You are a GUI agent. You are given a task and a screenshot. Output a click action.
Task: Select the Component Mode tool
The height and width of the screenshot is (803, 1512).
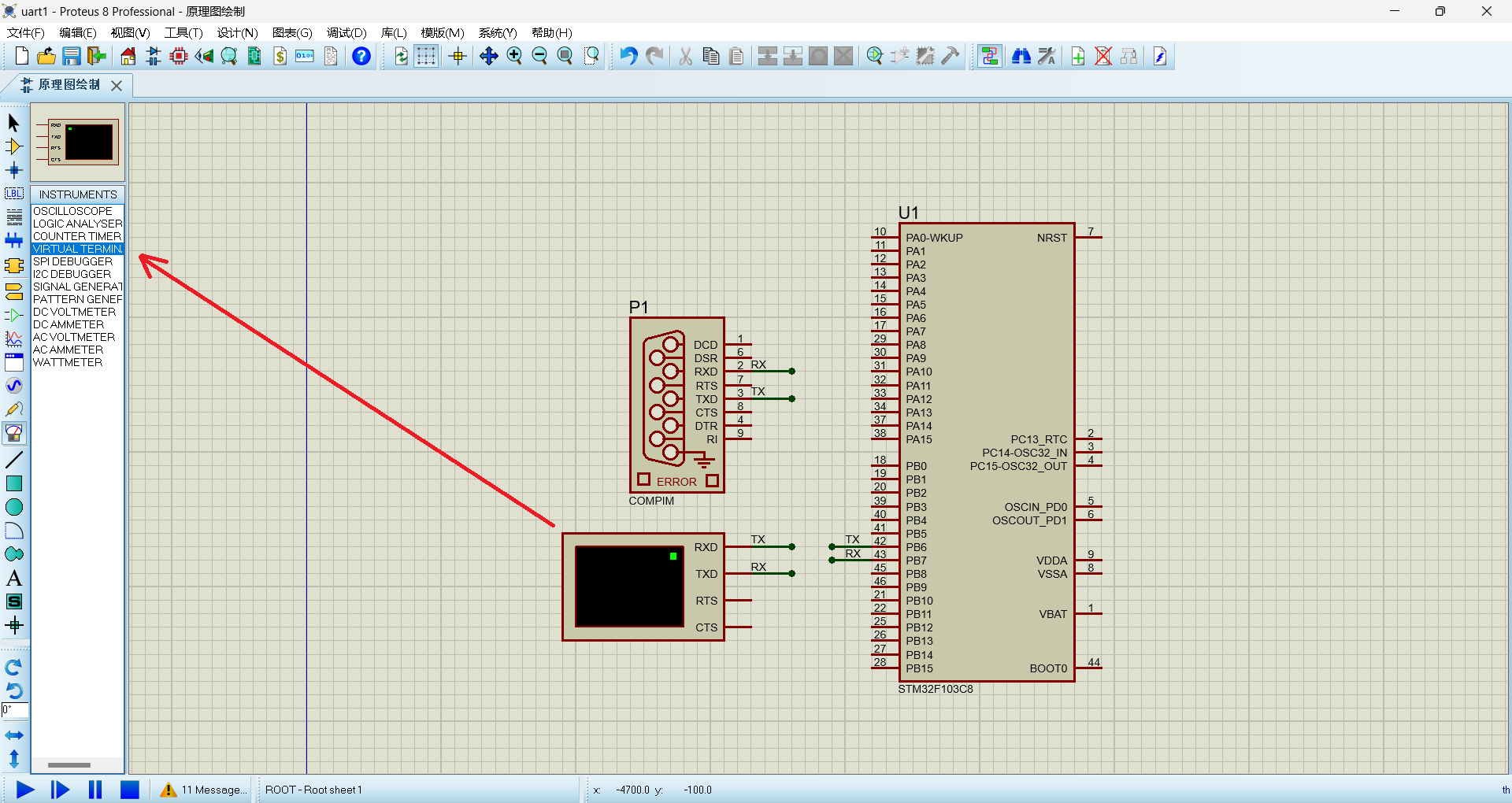(x=14, y=146)
